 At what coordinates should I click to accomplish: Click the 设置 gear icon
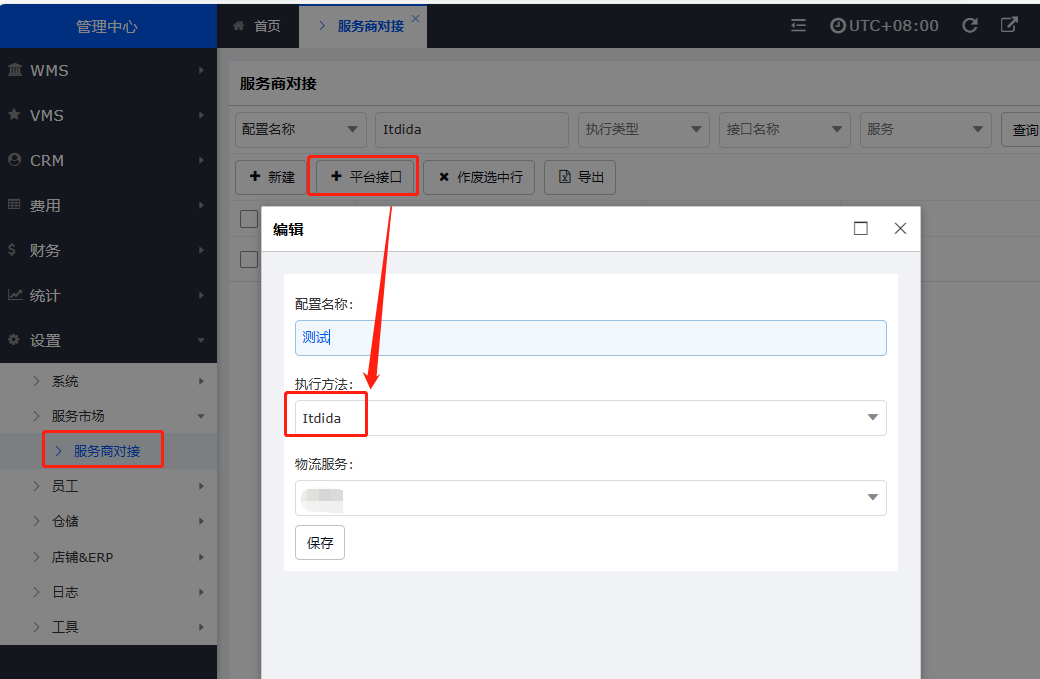[x=14, y=340]
